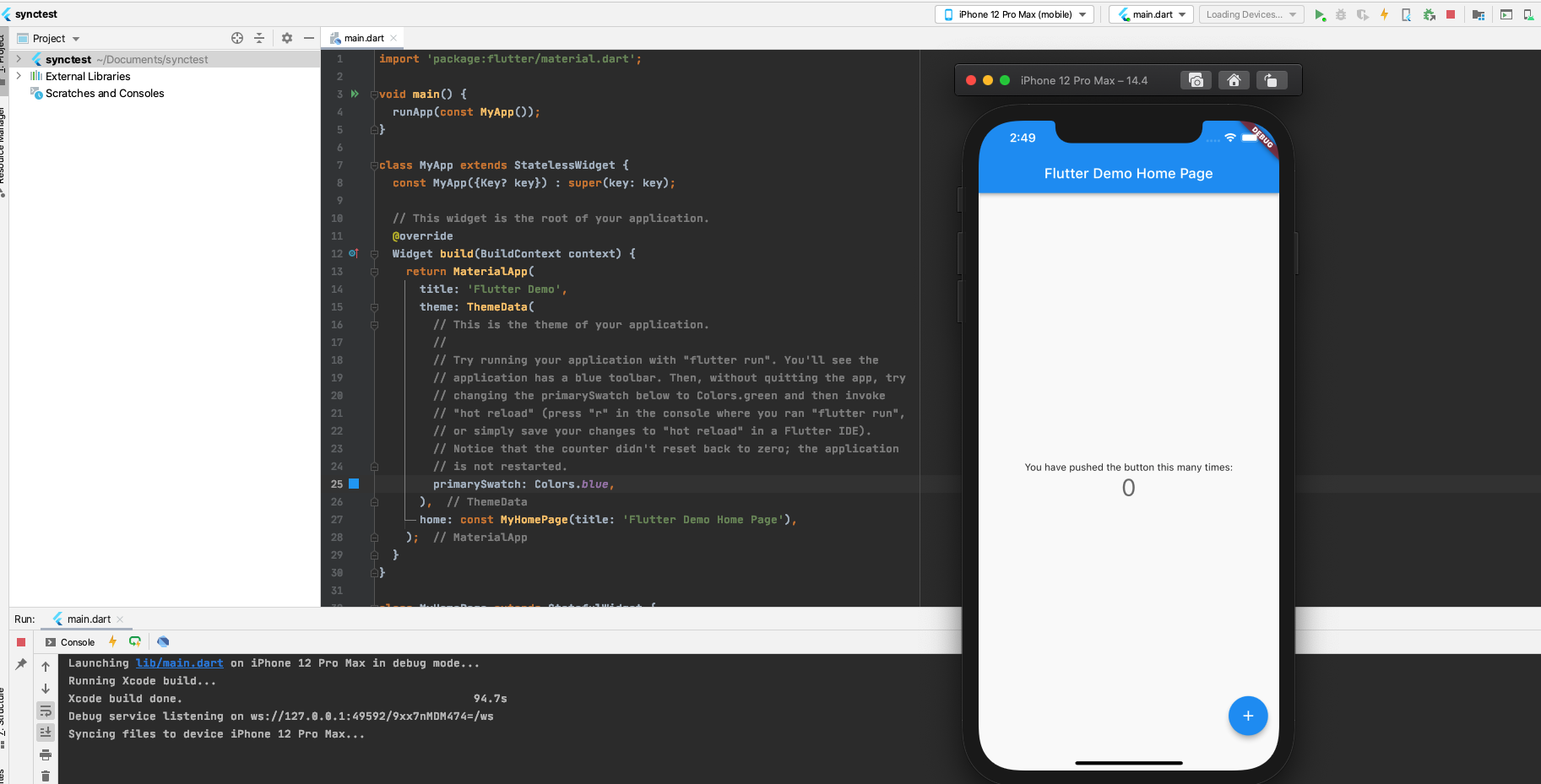The width and height of the screenshot is (1541, 784).
Task: Click 'Syncing files to device' console line
Action: (216, 734)
